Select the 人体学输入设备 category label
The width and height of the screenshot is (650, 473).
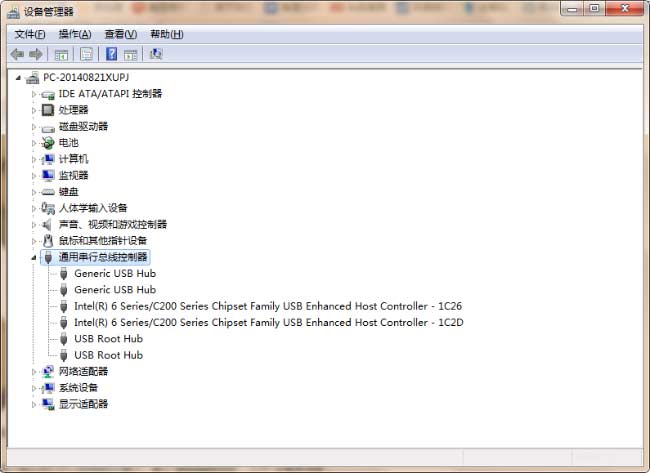click(x=93, y=208)
